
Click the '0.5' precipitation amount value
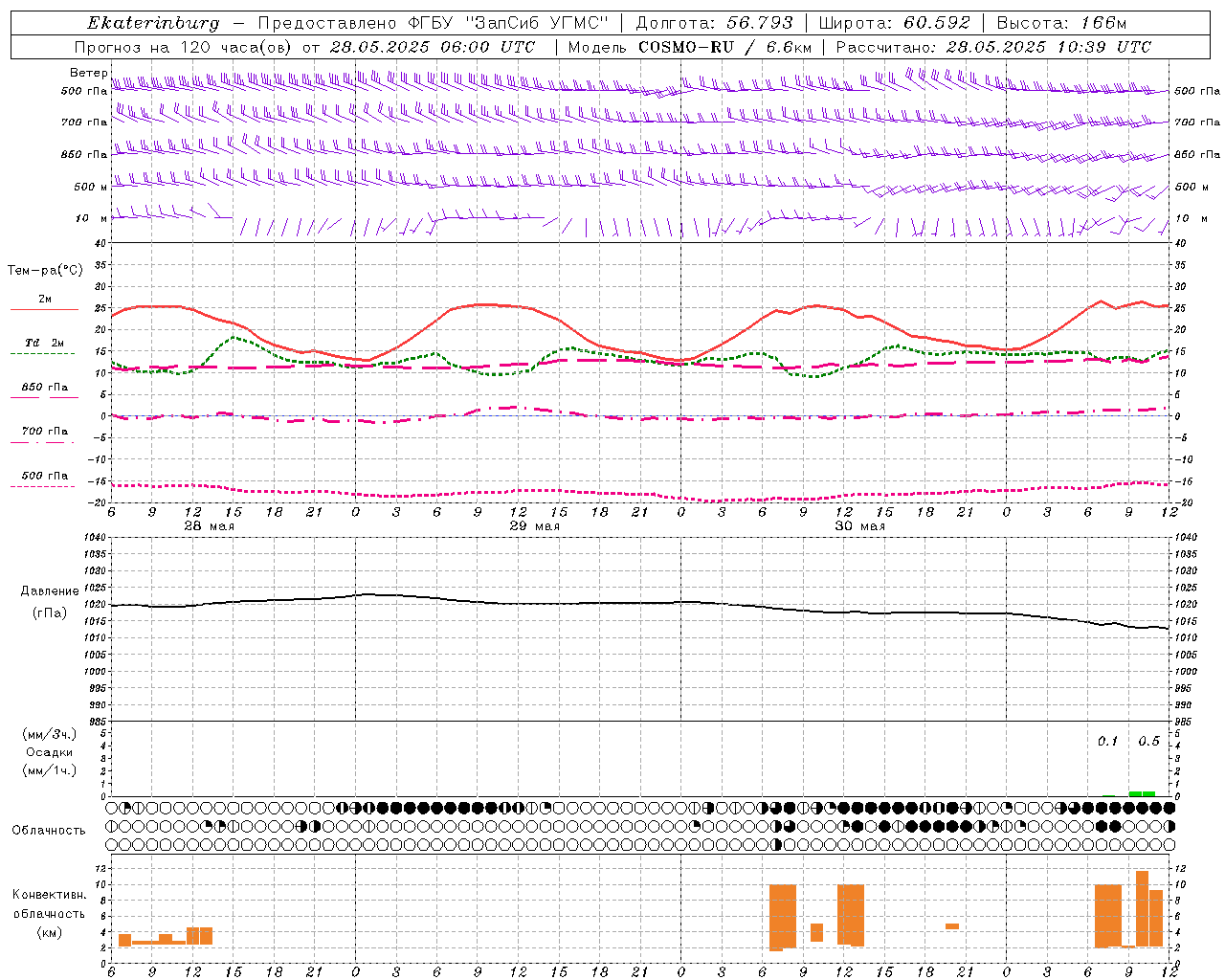coord(1148,741)
